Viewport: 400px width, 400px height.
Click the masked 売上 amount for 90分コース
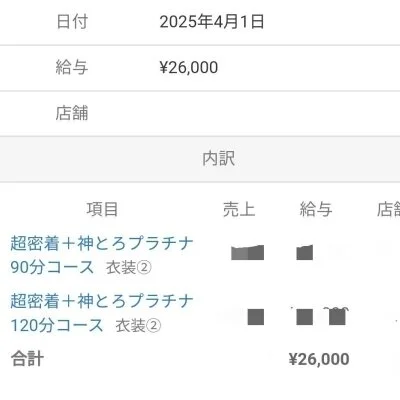pyautogui.click(x=247, y=252)
